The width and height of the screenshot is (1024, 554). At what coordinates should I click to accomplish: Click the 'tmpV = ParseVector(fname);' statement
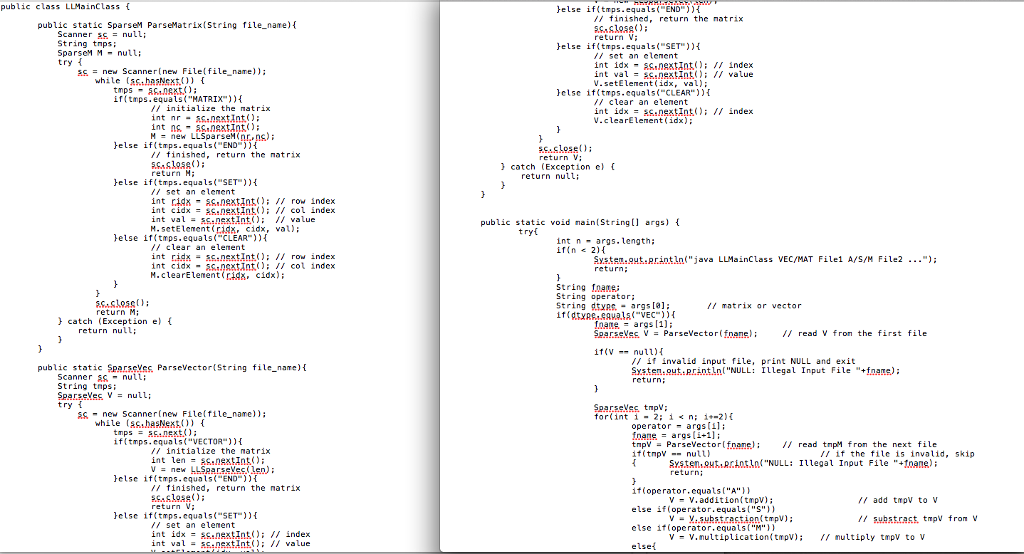point(696,444)
